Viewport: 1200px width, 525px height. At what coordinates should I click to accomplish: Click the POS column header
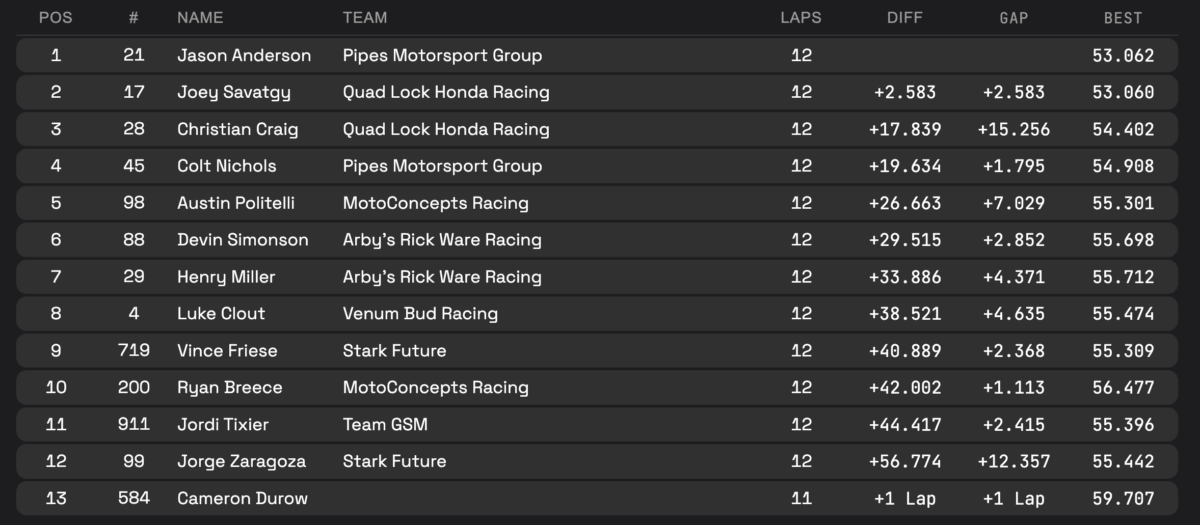[x=55, y=18]
